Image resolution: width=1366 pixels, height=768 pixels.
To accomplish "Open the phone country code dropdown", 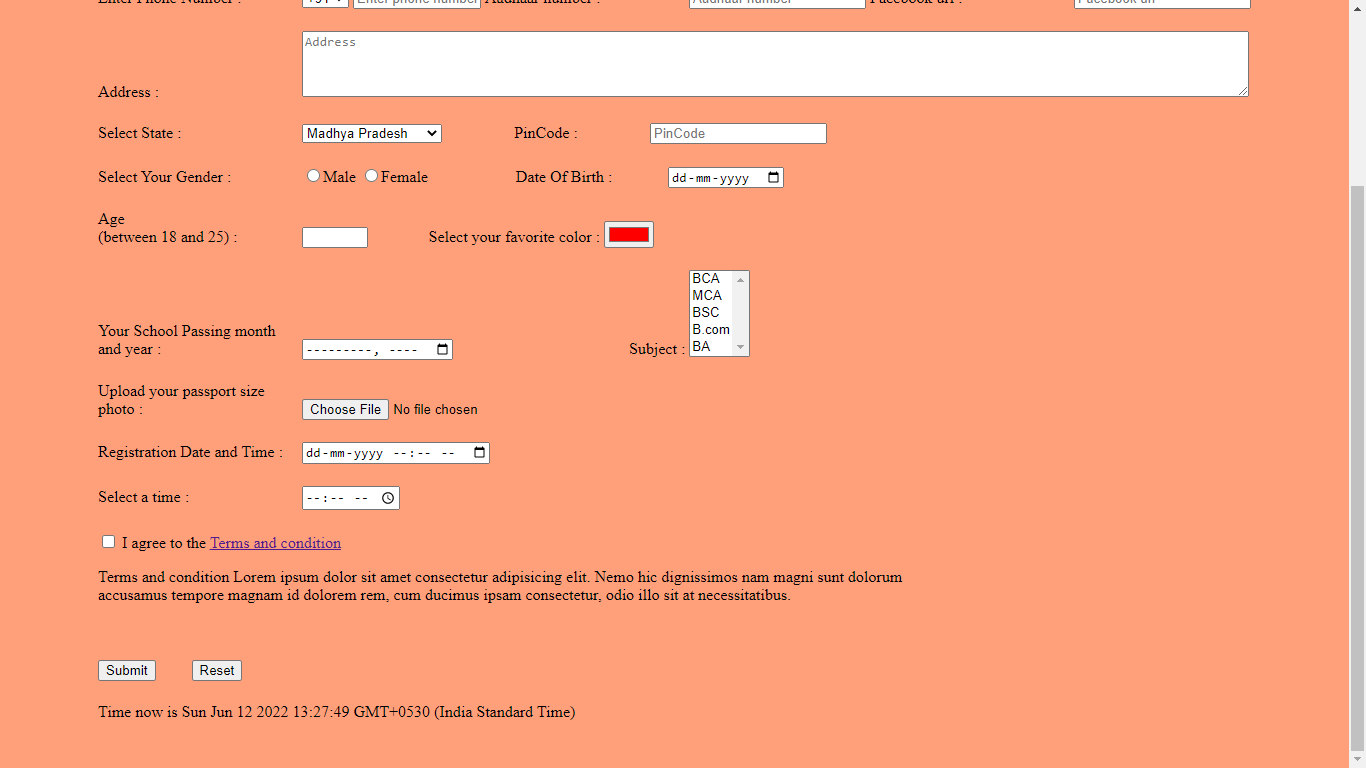I will pyautogui.click(x=323, y=4).
